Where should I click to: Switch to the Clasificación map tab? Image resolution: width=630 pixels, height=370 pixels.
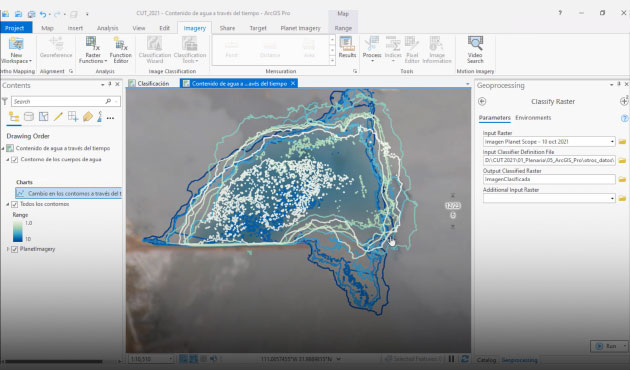149,84
